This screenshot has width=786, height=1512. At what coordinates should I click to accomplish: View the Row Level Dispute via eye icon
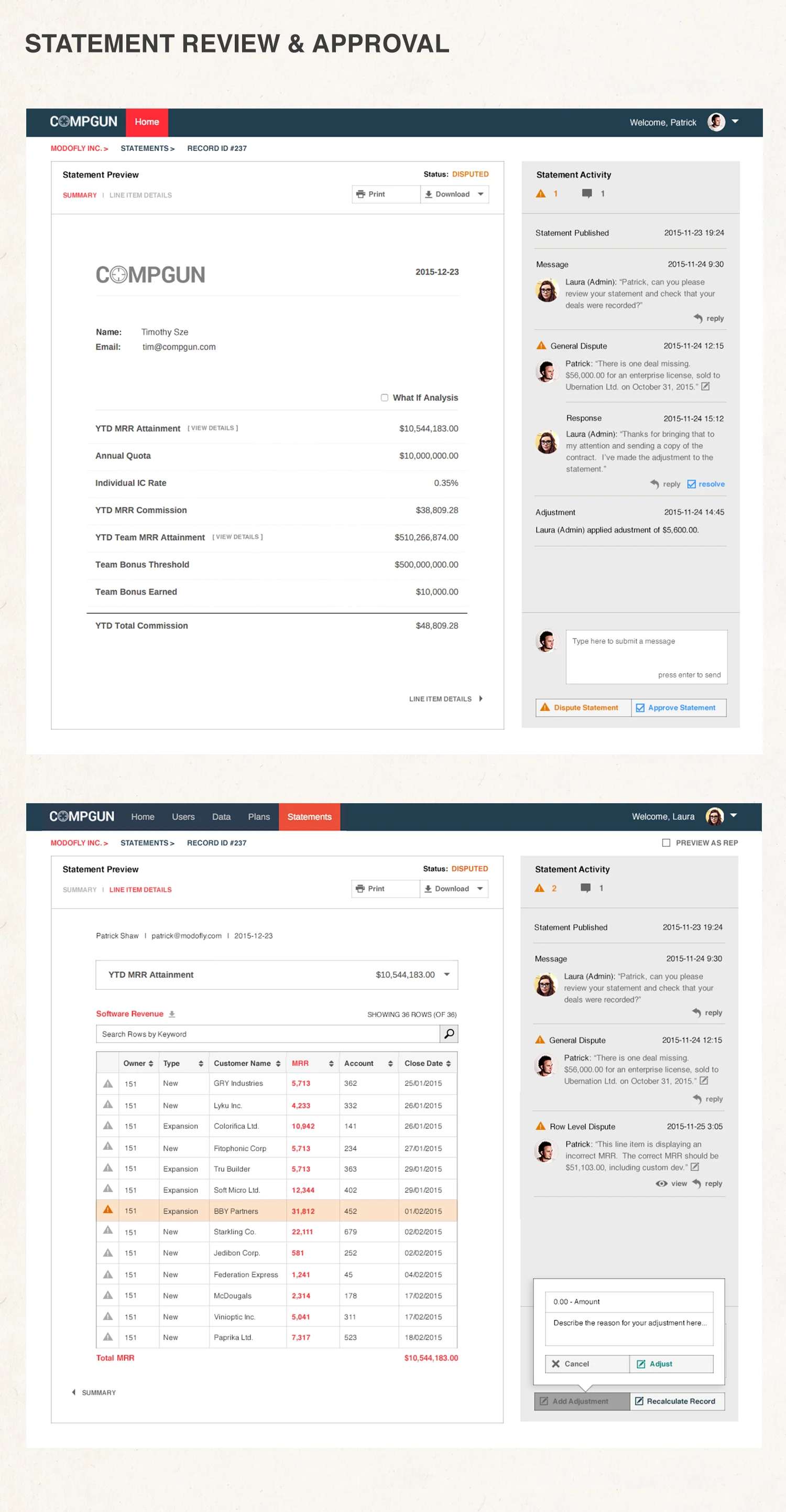(x=671, y=1183)
